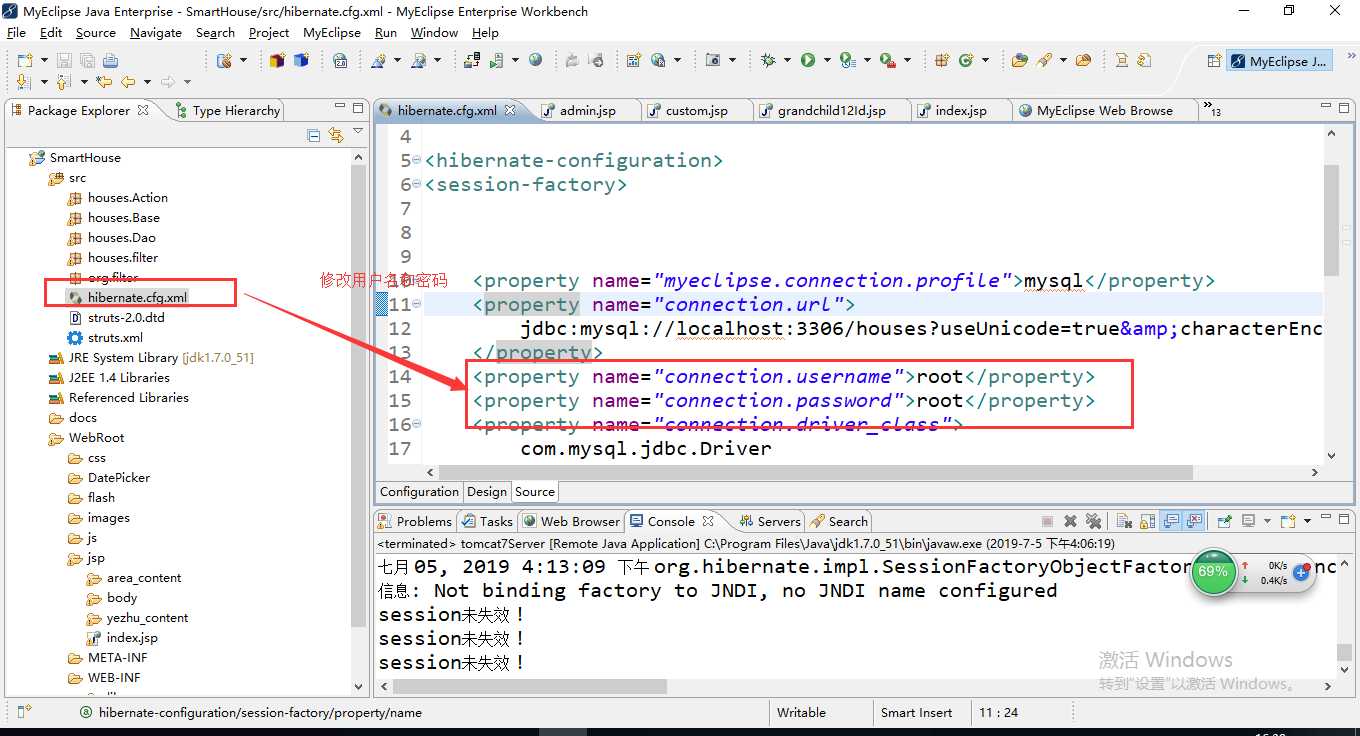
Task: Click the Remove Launch icon in Console
Action: 1070,521
